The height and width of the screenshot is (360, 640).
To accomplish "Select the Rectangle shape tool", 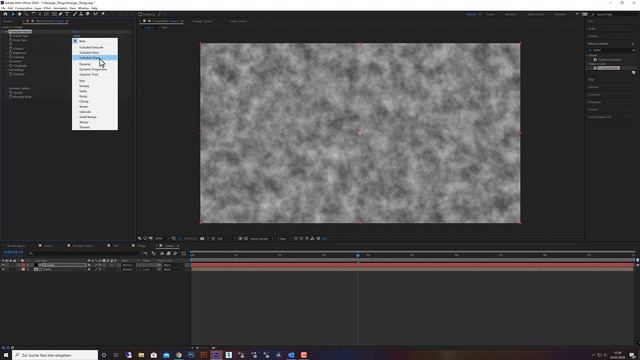I will 54,14.
